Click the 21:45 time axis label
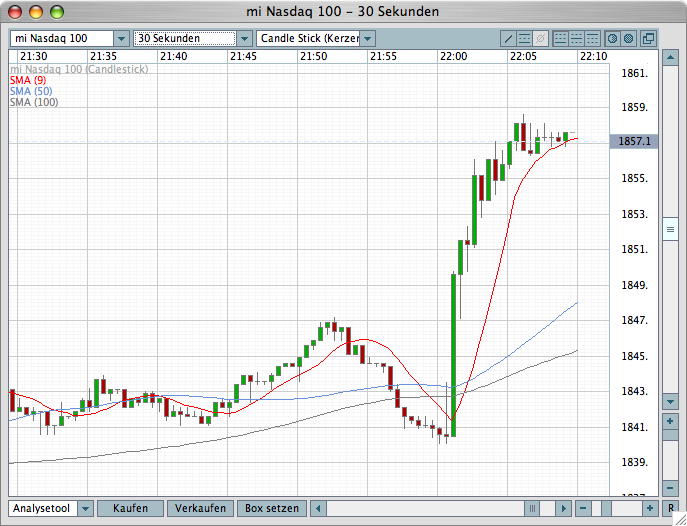Screen dimensions: 687x526 pos(243,56)
